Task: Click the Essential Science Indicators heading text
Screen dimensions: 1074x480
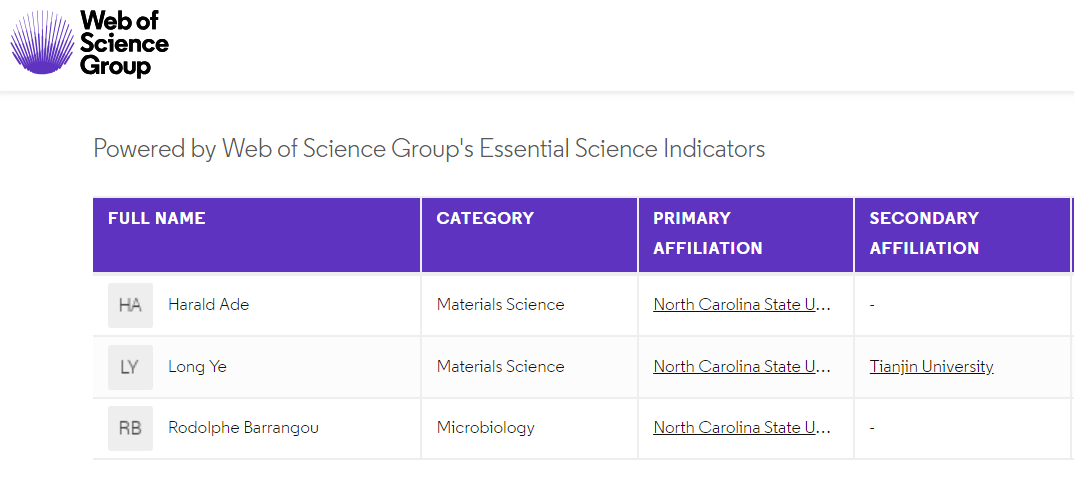Action: coord(429,149)
